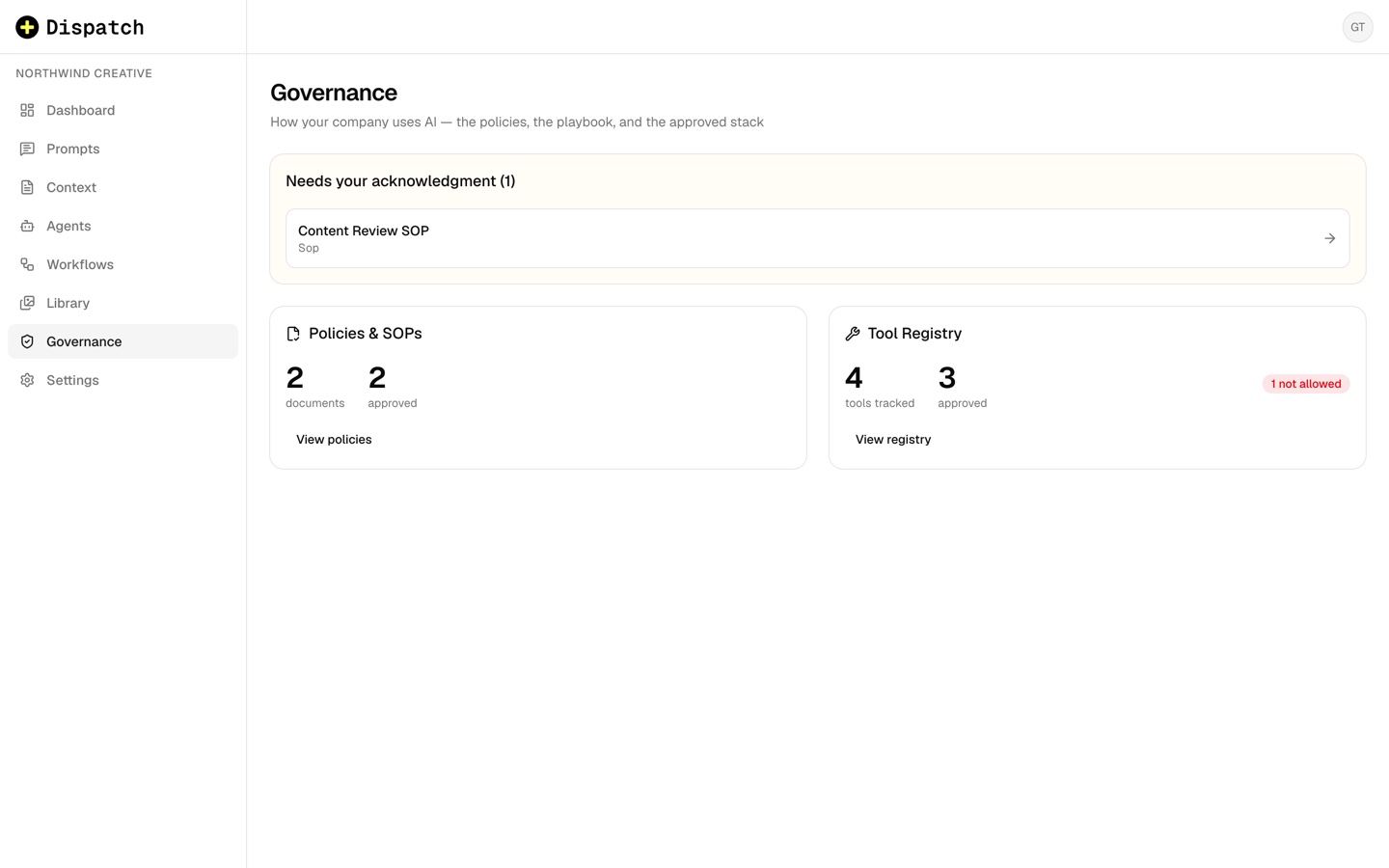Click the Dispatch brand name
This screenshot has height=868, width=1389.
point(95,27)
